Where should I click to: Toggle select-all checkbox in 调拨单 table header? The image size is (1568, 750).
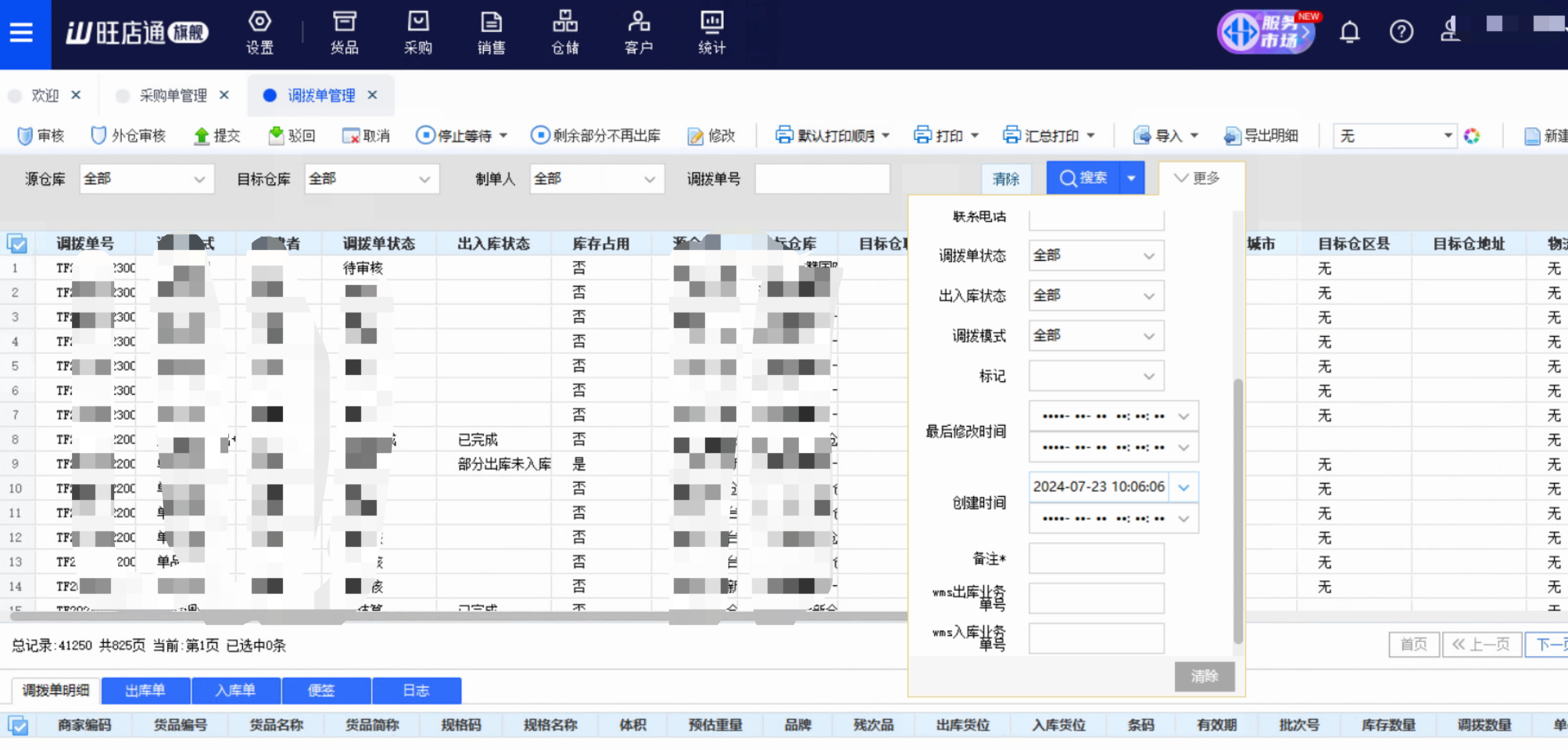click(17, 244)
